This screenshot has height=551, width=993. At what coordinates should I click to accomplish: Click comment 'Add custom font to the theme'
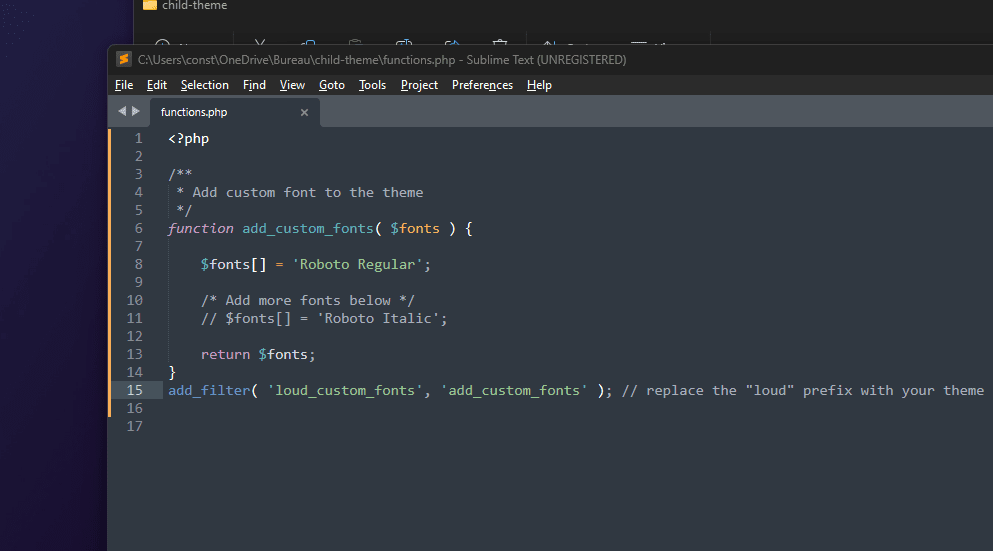click(x=308, y=193)
